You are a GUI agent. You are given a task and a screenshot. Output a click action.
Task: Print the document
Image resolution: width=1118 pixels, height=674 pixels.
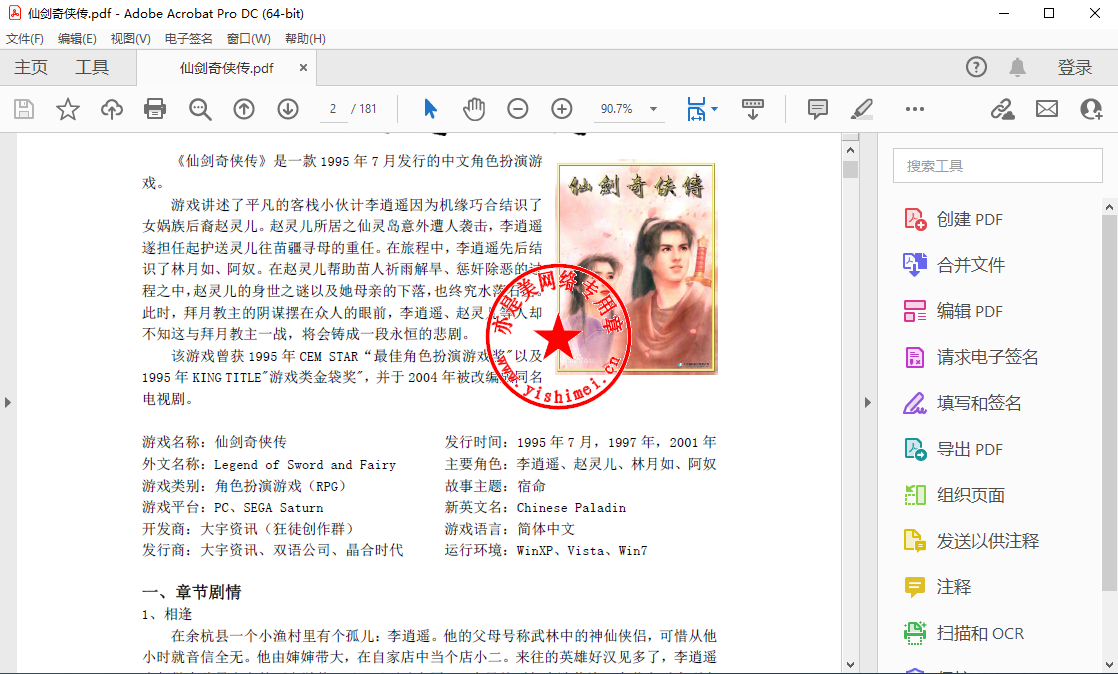(155, 109)
